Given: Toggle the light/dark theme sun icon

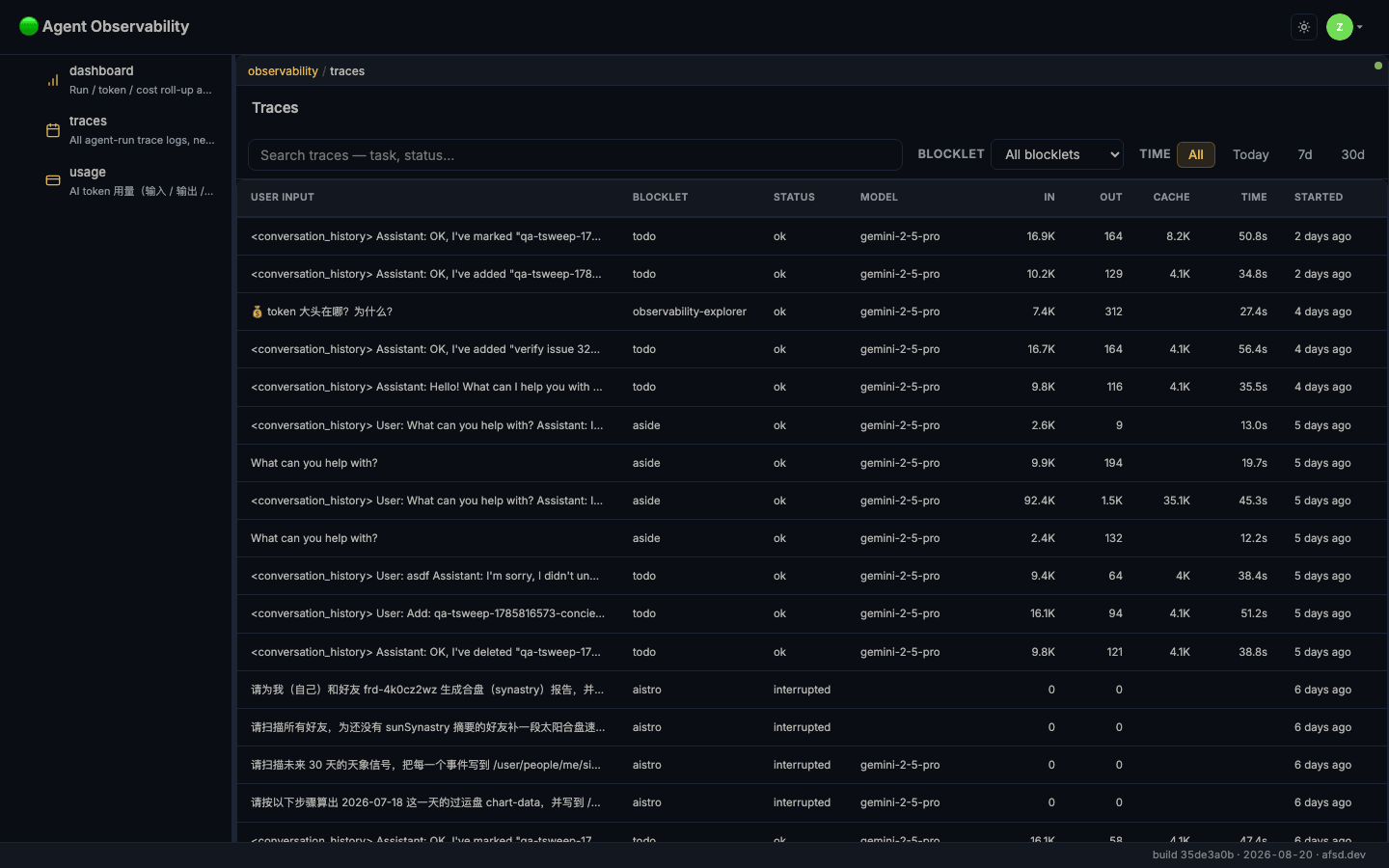Looking at the screenshot, I should [x=1304, y=27].
